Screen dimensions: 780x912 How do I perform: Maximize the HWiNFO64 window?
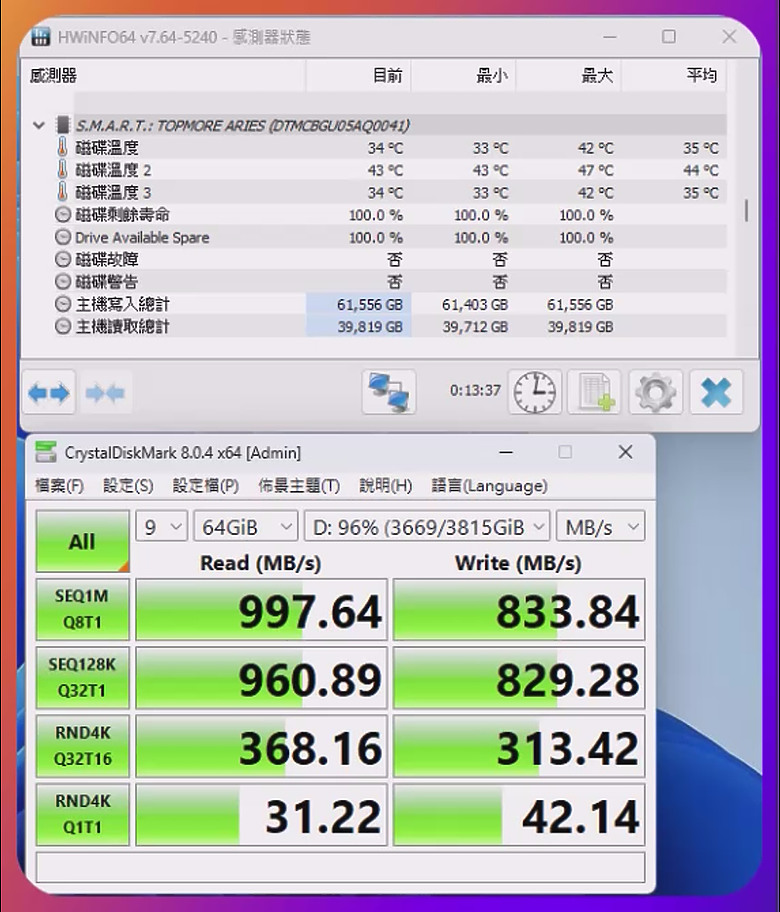pyautogui.click(x=669, y=37)
